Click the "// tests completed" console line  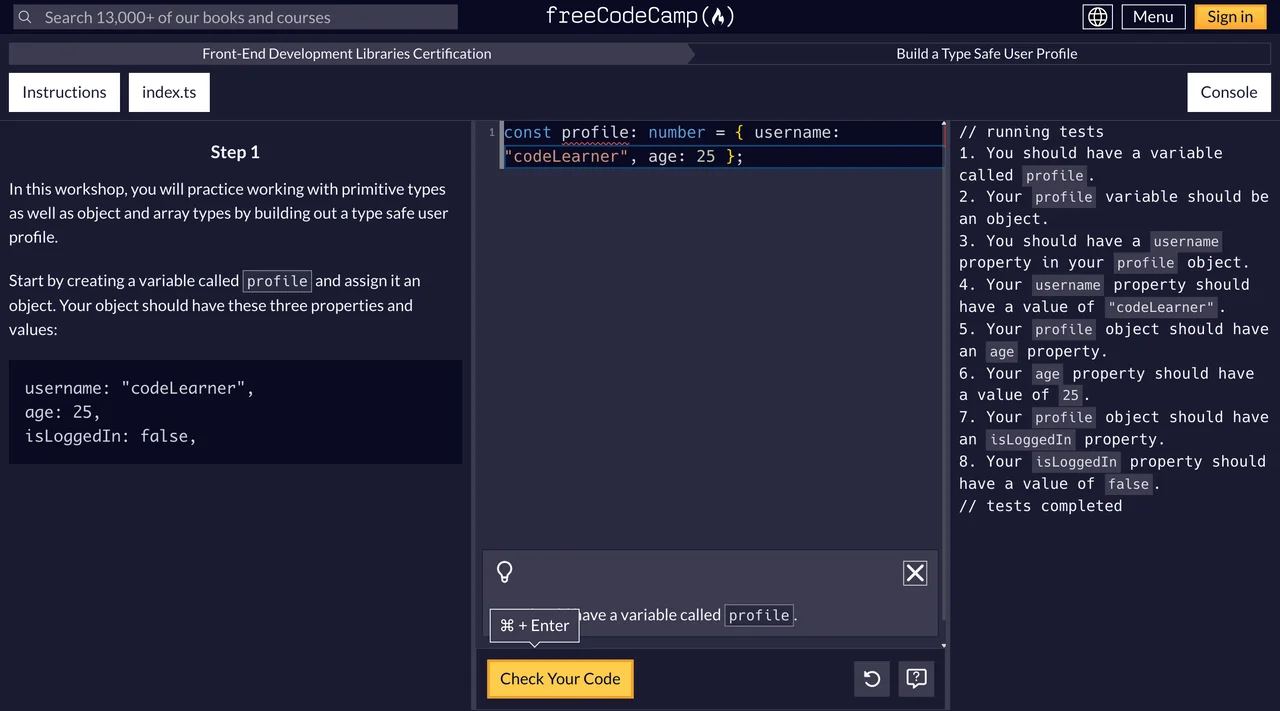click(x=1040, y=506)
